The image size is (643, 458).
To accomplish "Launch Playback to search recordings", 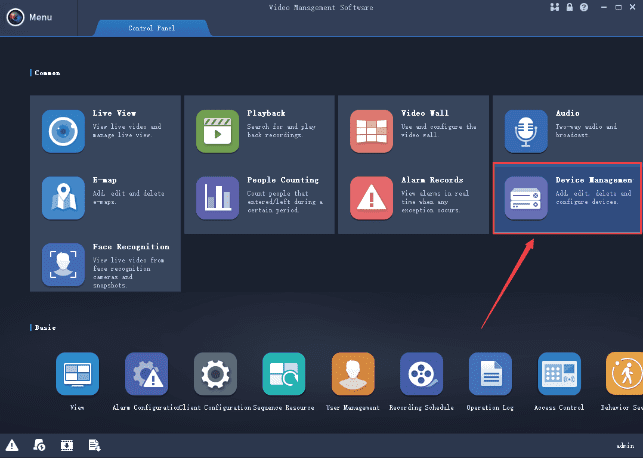I will (217, 132).
